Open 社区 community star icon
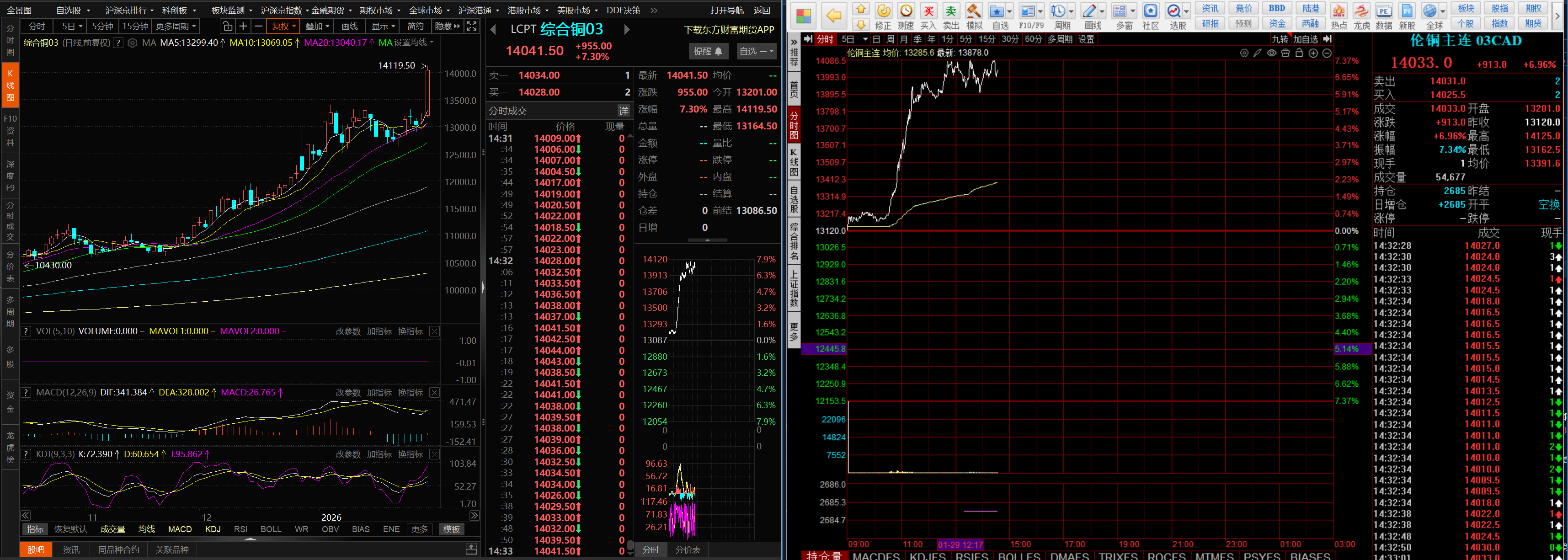 click(x=1151, y=11)
